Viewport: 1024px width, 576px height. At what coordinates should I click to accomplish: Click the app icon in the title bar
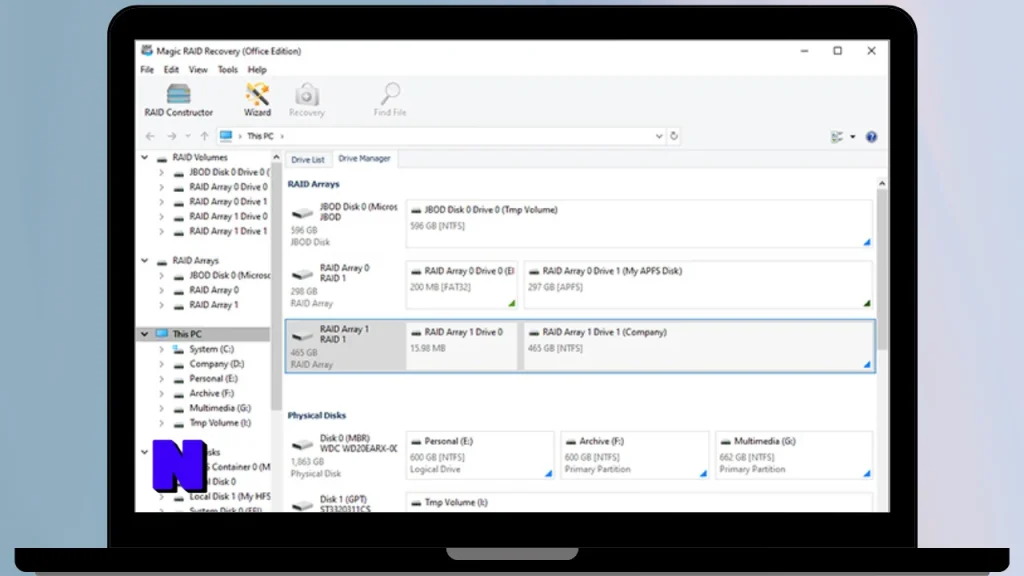[147, 50]
